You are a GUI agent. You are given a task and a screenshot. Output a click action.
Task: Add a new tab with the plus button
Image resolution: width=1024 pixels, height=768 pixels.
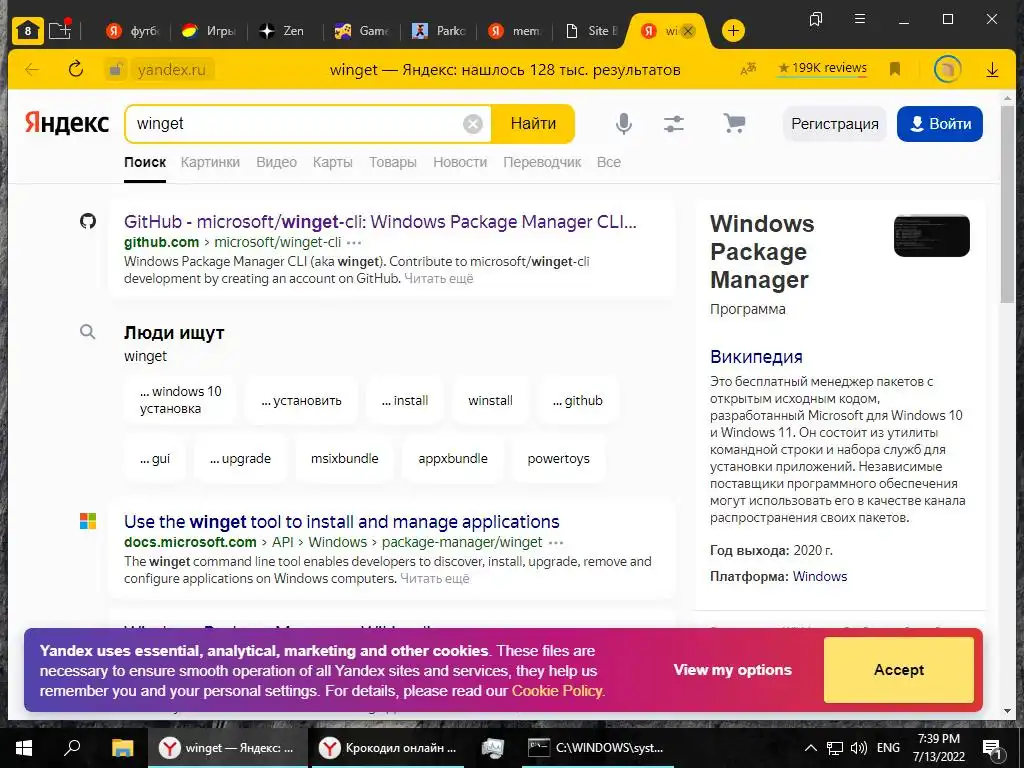coord(733,31)
